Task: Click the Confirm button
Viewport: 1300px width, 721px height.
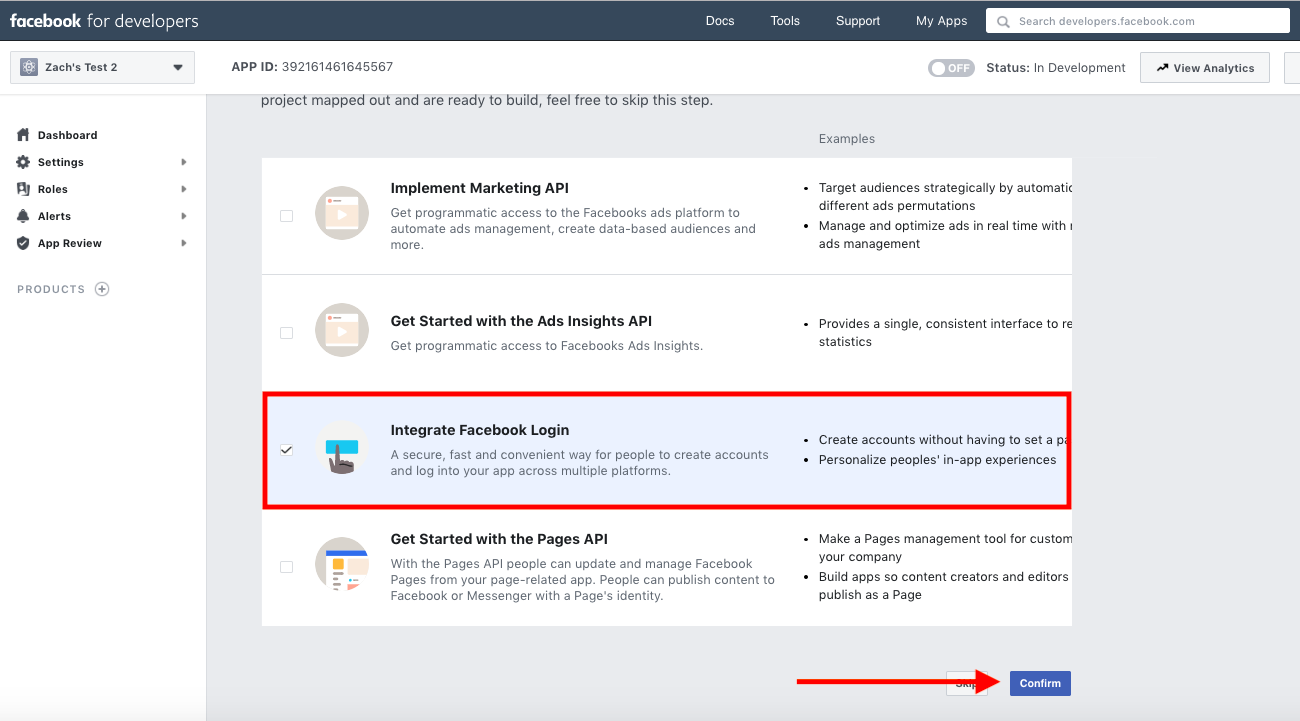Action: tap(1040, 683)
